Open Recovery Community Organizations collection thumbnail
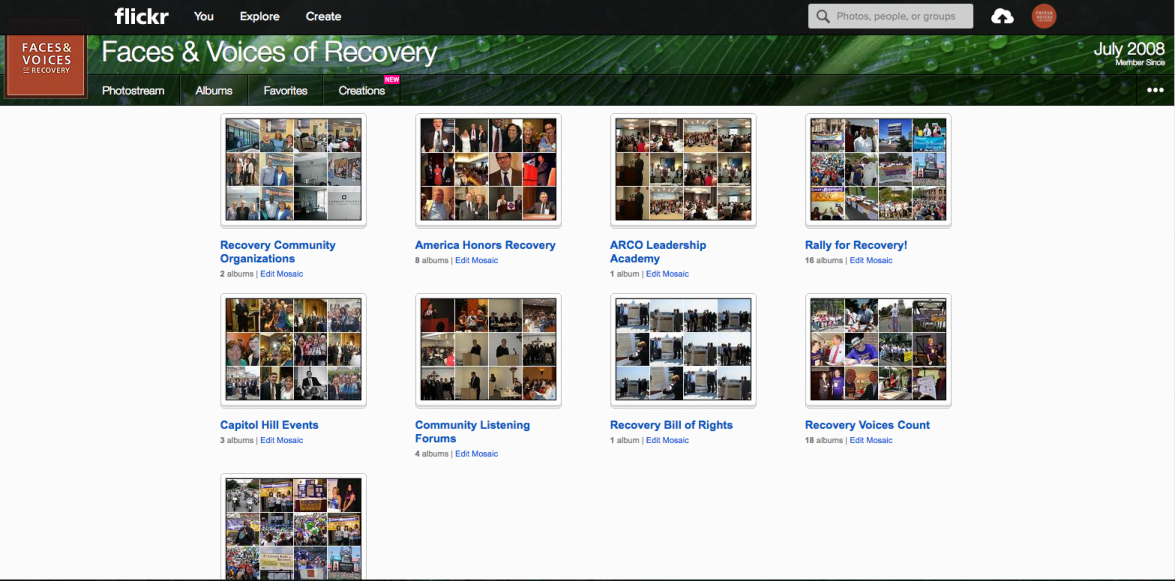Screen dimensions: 1175x581 pyautogui.click(x=293, y=170)
